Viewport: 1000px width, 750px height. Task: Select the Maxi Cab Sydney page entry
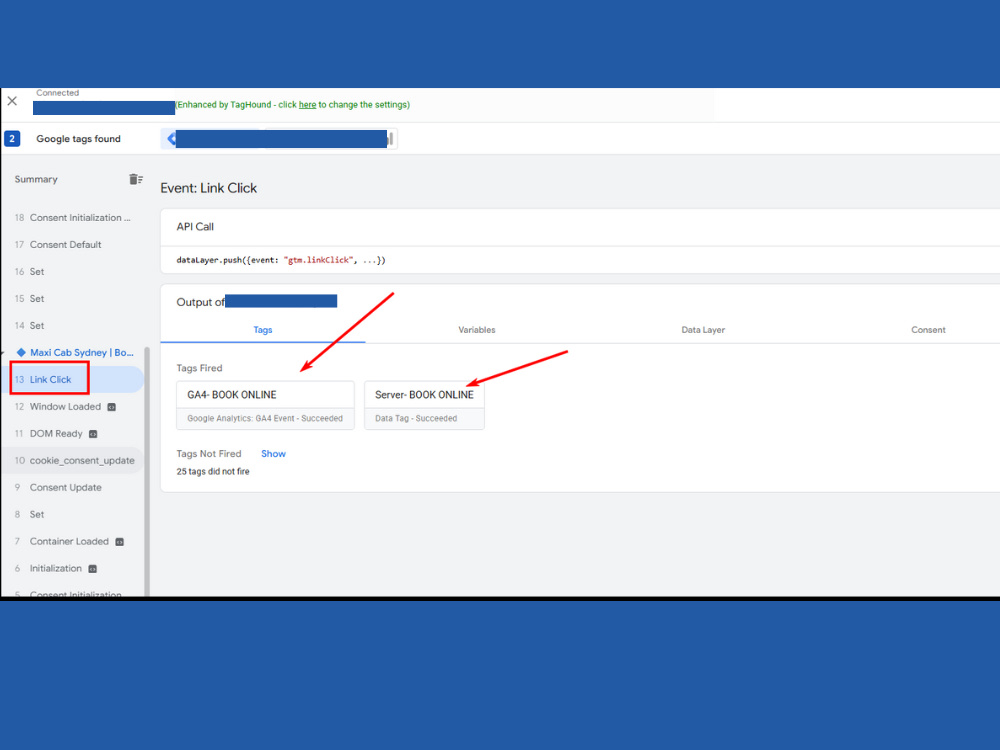tap(75, 352)
